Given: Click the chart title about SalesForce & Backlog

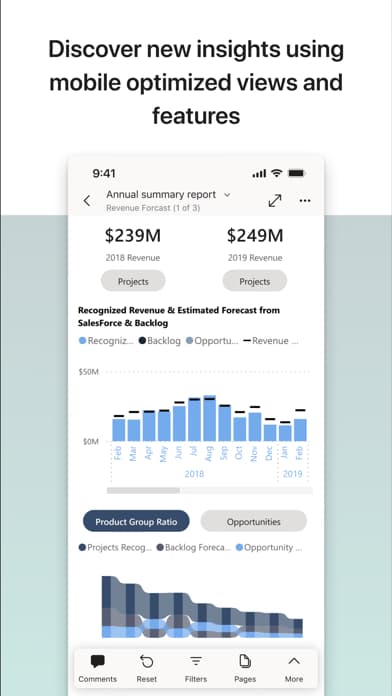Looking at the screenshot, I should [x=179, y=316].
